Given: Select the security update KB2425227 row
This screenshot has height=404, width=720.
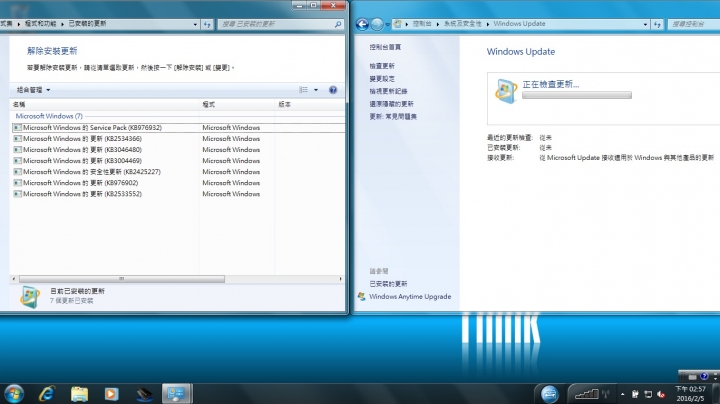Looking at the screenshot, I should click(179, 172).
